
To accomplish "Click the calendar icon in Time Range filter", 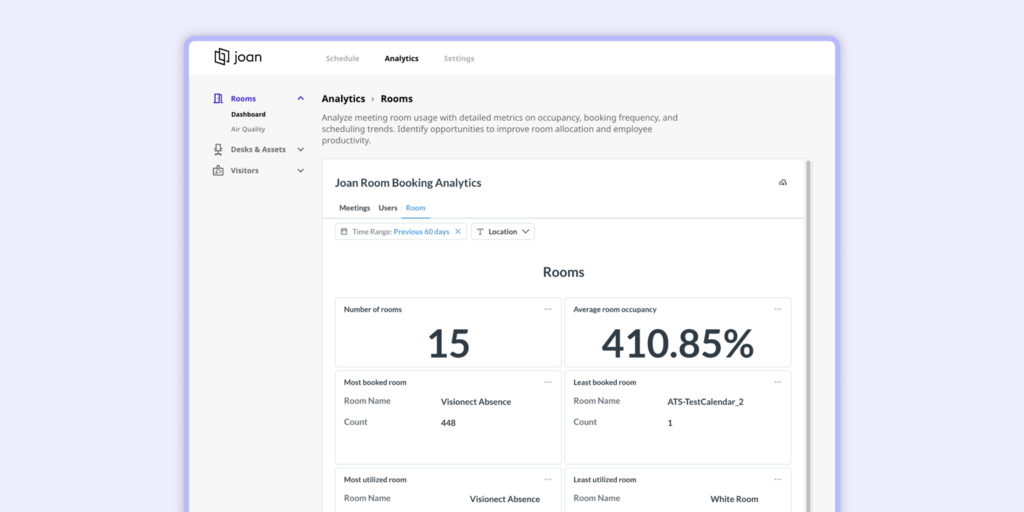I will tap(344, 231).
